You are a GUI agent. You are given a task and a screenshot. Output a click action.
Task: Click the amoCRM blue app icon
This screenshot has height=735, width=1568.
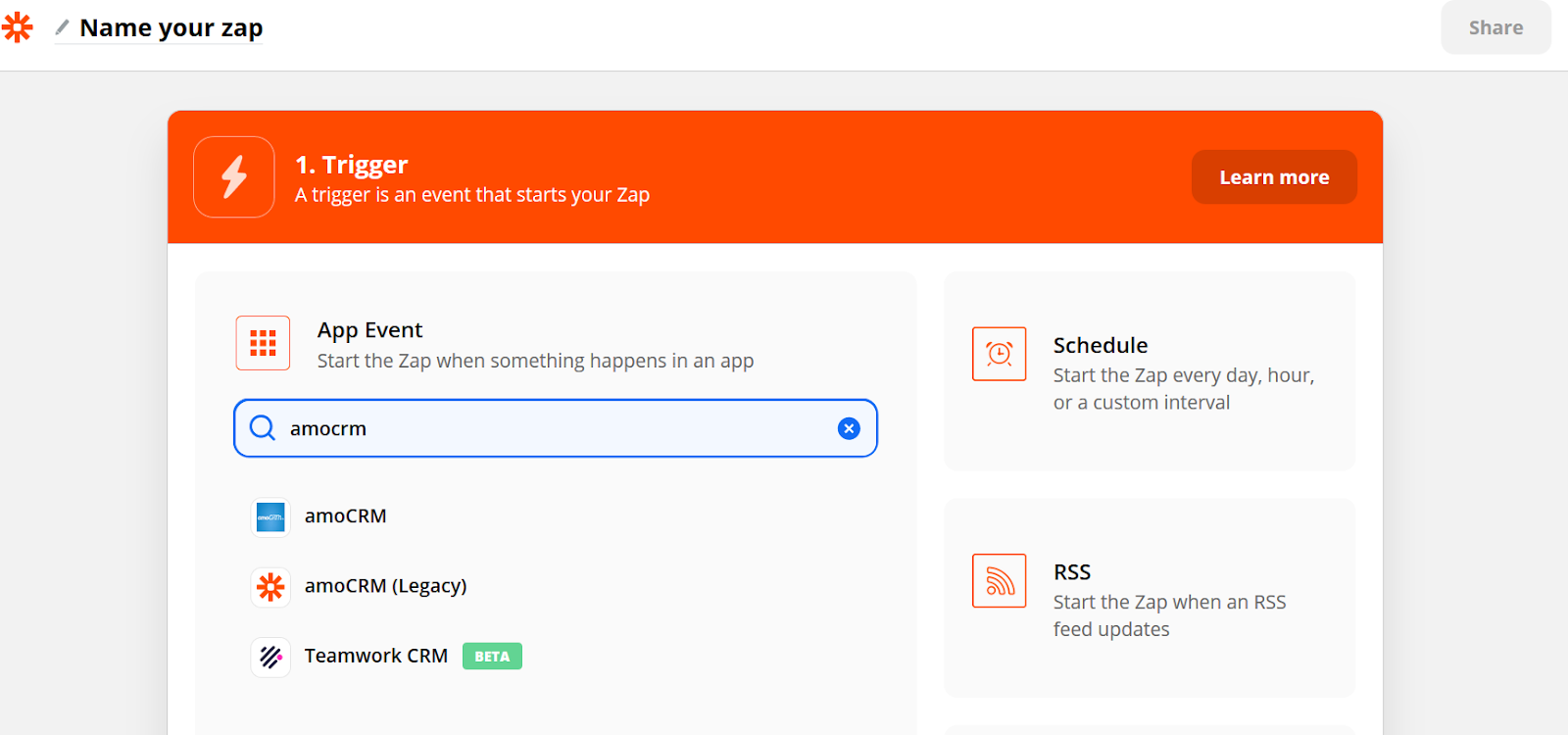point(270,516)
